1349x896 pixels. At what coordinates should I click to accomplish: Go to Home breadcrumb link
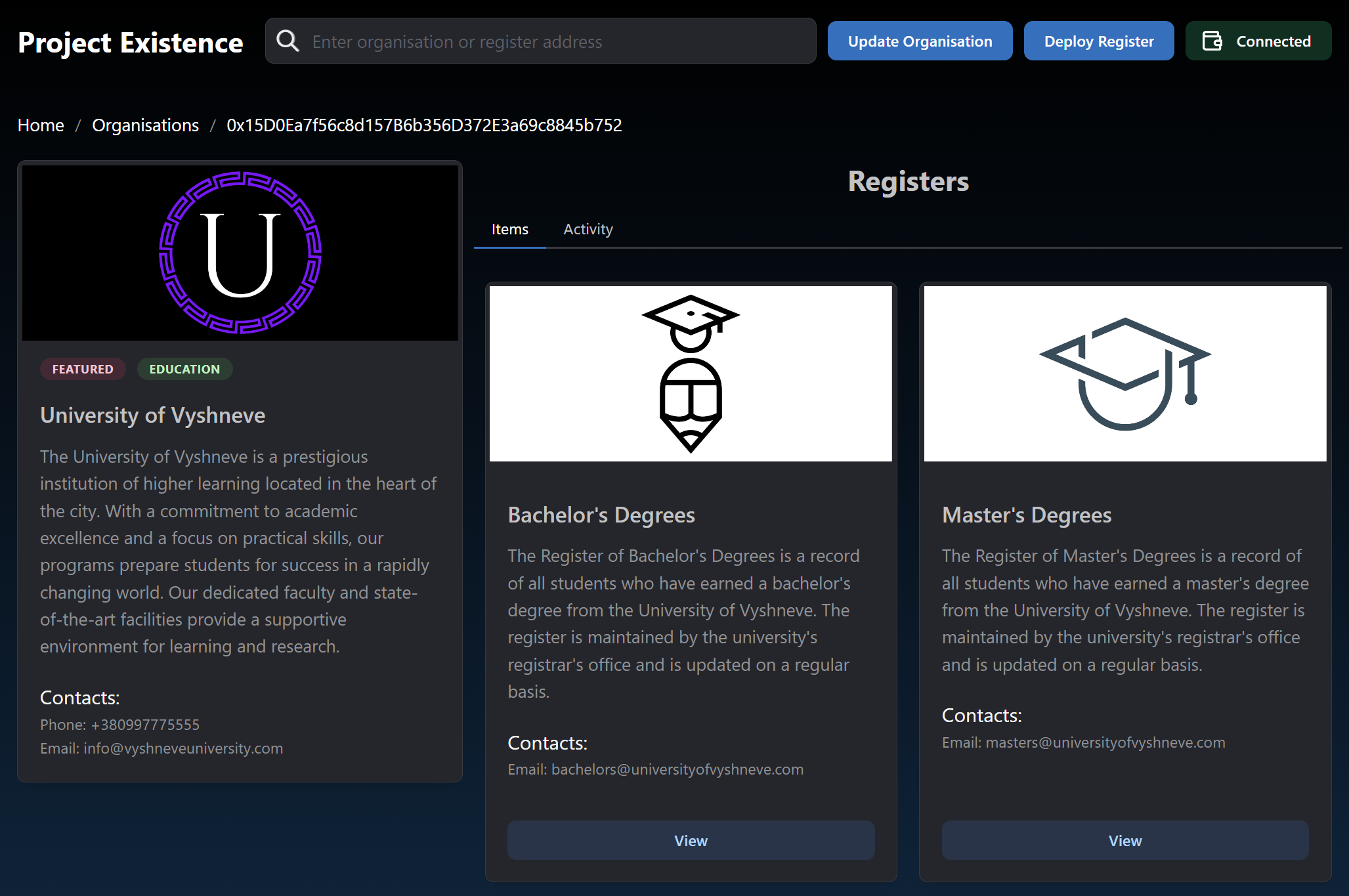[x=41, y=125]
